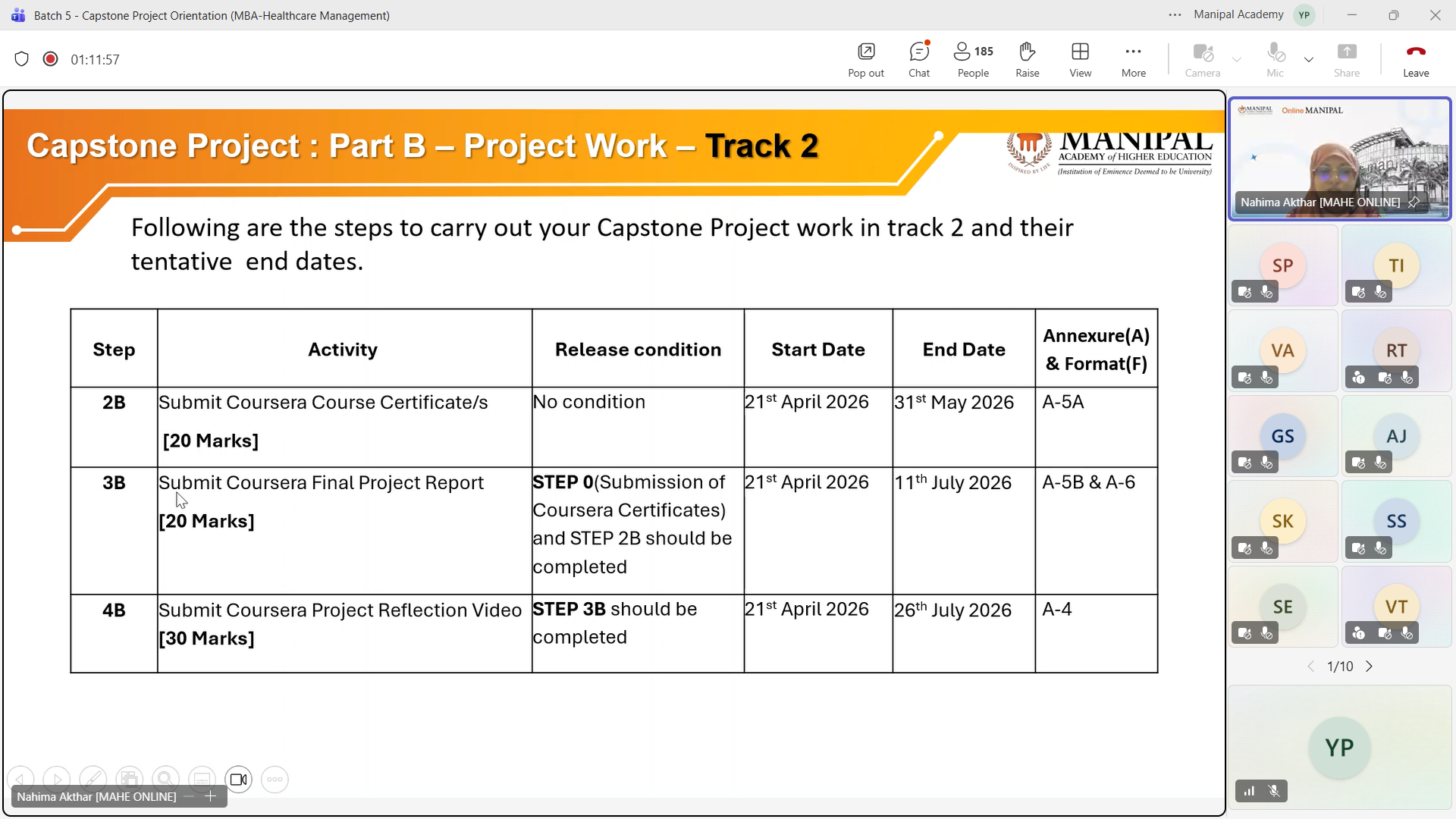Go to next page of participant tiles
This screenshot has width=1456, height=819.
pyautogui.click(x=1370, y=666)
